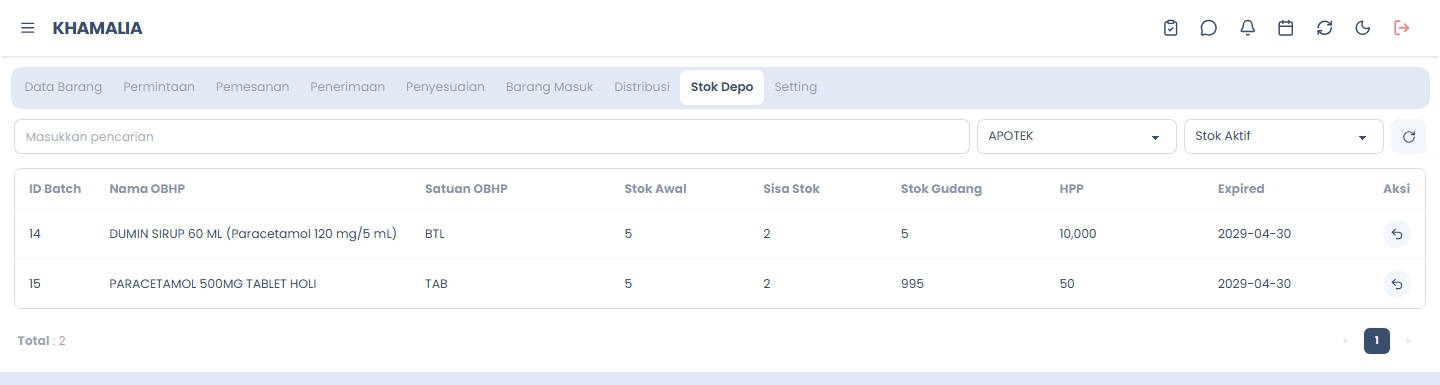Switch to Permintaan tab
Image resolution: width=1440 pixels, height=385 pixels.
coord(159,87)
